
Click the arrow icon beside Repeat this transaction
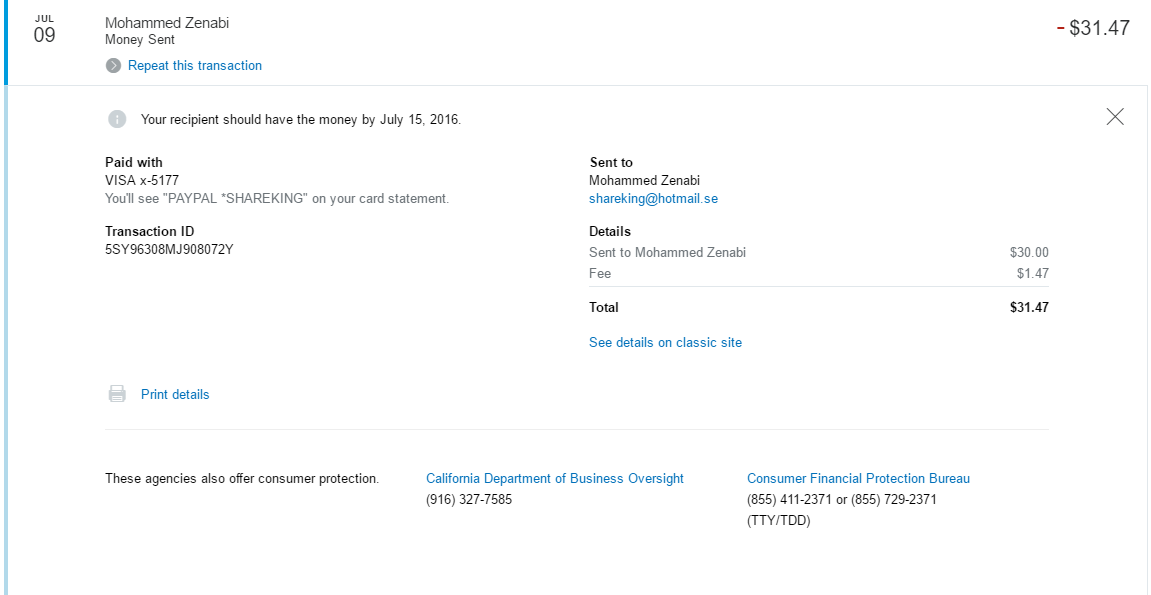coord(114,66)
